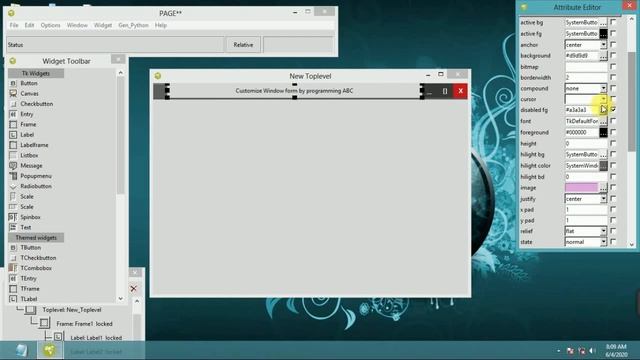
Task: Choose the Text widget icon
Action: point(13,227)
